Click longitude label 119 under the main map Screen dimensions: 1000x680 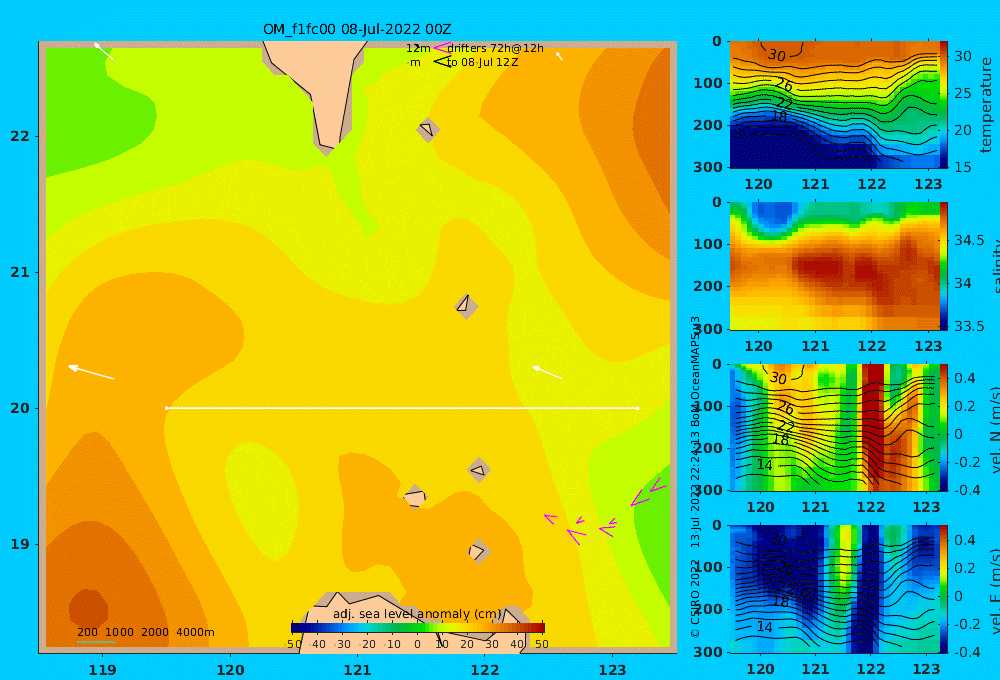(x=102, y=670)
